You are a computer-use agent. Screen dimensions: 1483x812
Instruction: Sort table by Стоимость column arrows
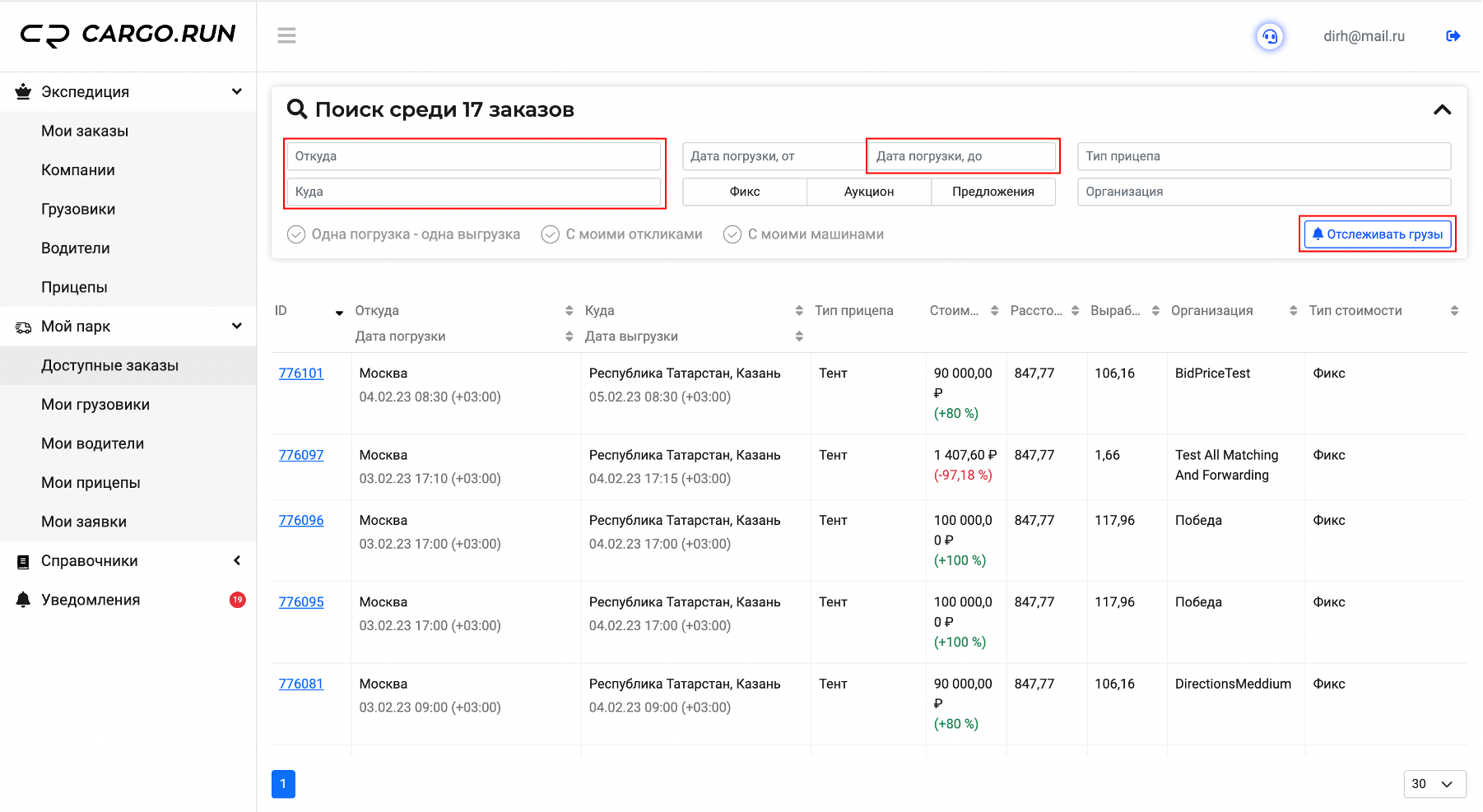994,311
